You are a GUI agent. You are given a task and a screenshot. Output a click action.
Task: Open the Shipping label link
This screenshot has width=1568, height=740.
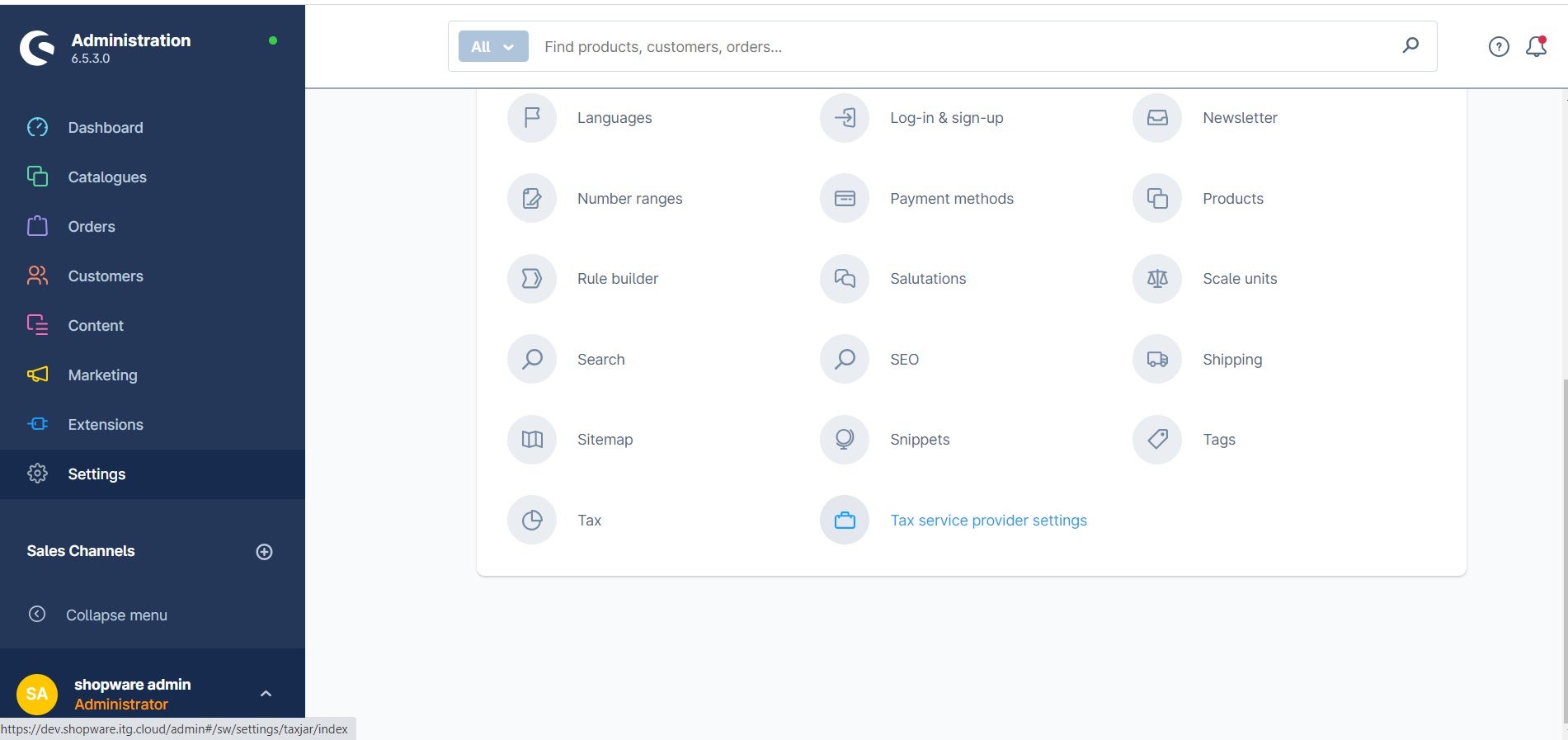pos(1232,360)
